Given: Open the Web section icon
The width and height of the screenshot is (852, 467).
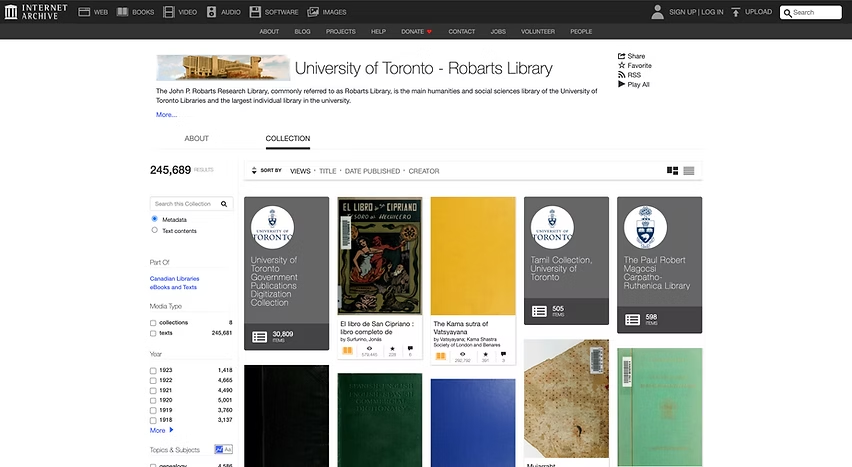Looking at the screenshot, I should 84,12.
